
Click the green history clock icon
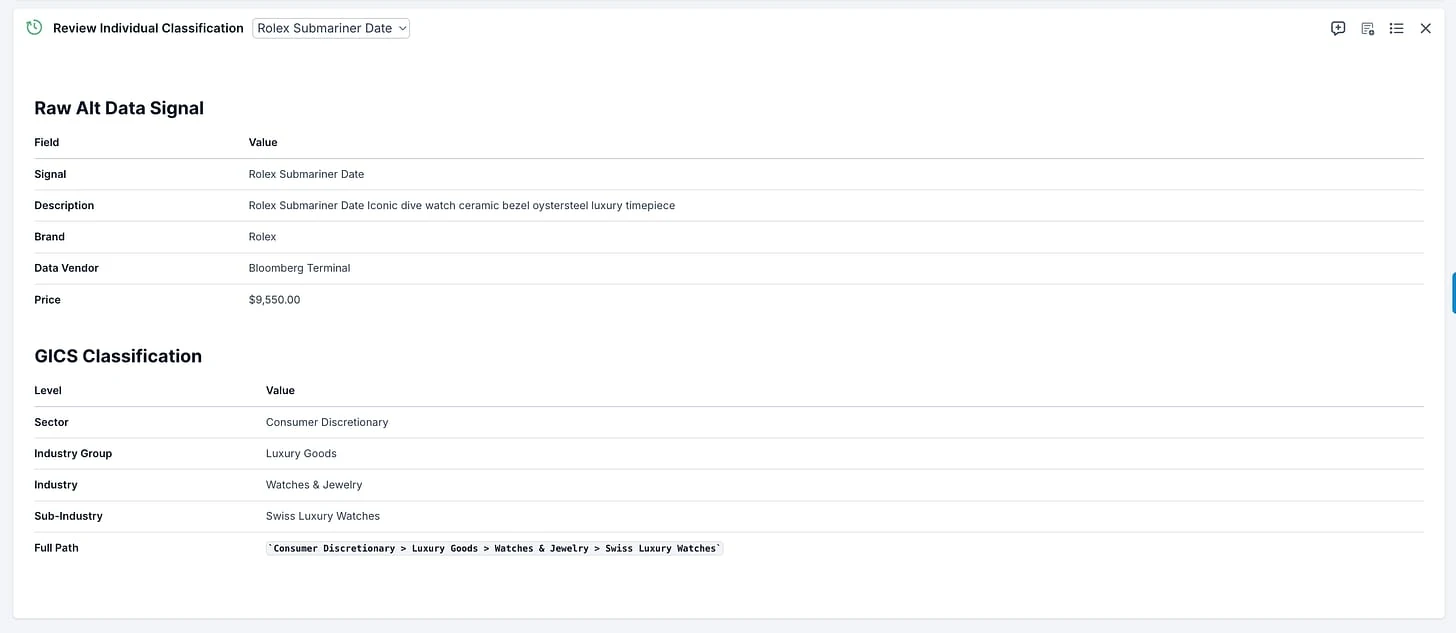(34, 28)
